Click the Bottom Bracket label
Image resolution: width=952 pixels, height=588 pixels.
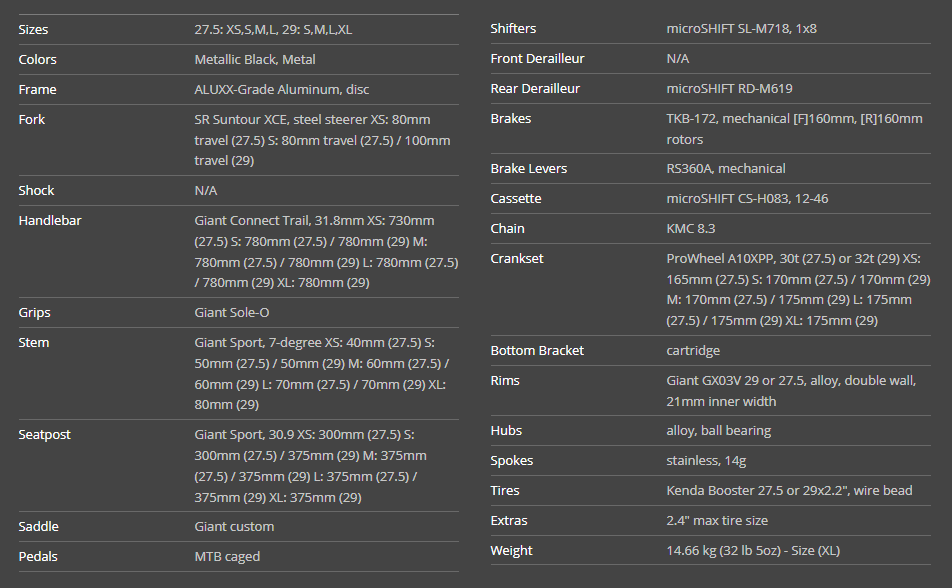(x=537, y=351)
